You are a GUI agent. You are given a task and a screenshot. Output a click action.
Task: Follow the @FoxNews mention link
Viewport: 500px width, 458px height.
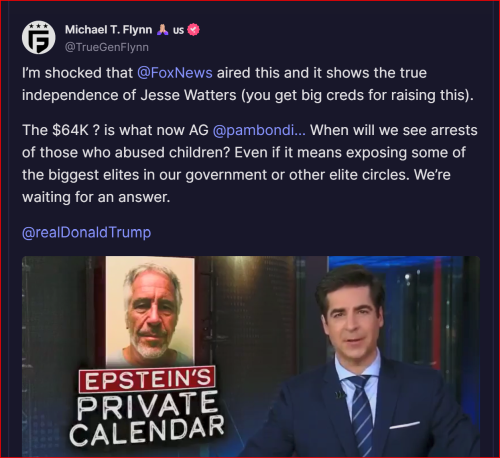point(175,73)
